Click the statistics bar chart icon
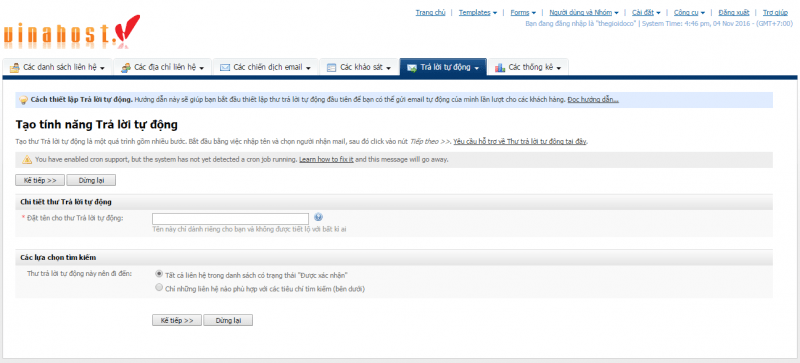The width and height of the screenshot is (800, 363). (x=499, y=67)
